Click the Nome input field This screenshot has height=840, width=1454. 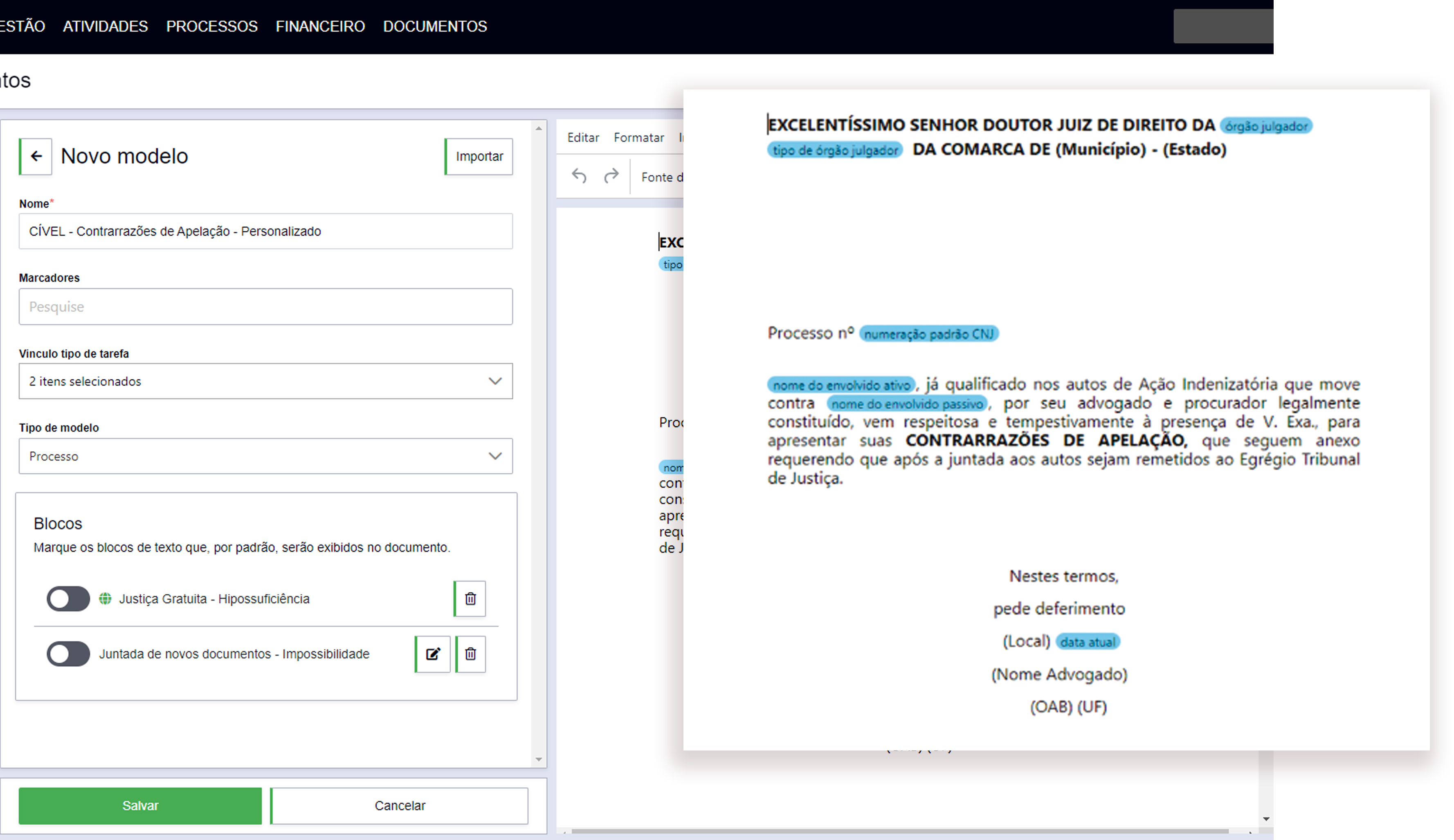tap(265, 231)
